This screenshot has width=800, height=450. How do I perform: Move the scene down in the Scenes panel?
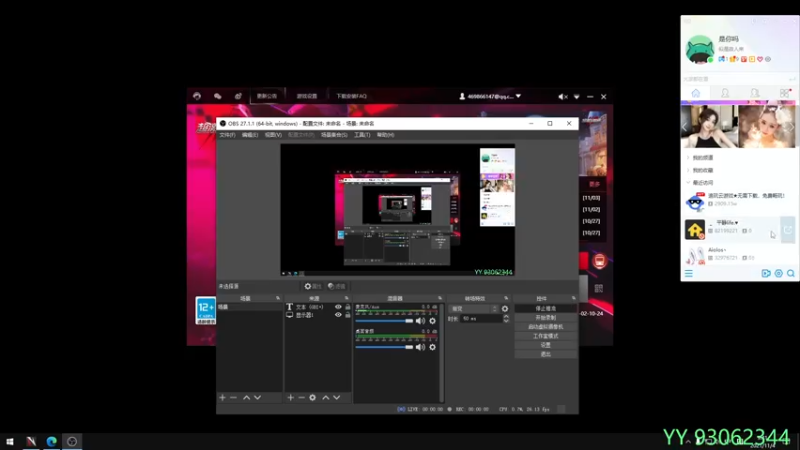click(258, 397)
